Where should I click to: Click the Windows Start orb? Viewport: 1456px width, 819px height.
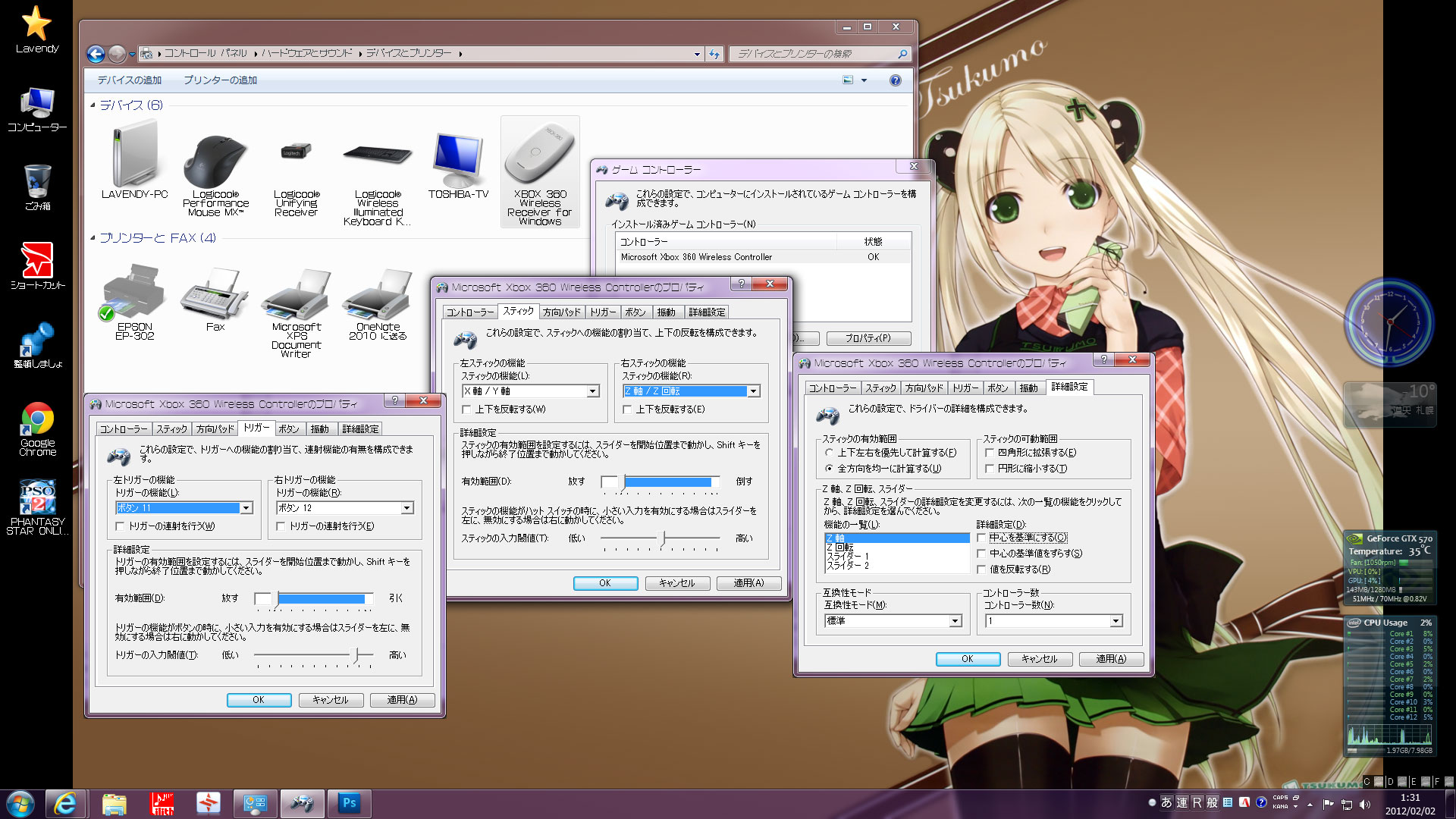click(x=20, y=803)
